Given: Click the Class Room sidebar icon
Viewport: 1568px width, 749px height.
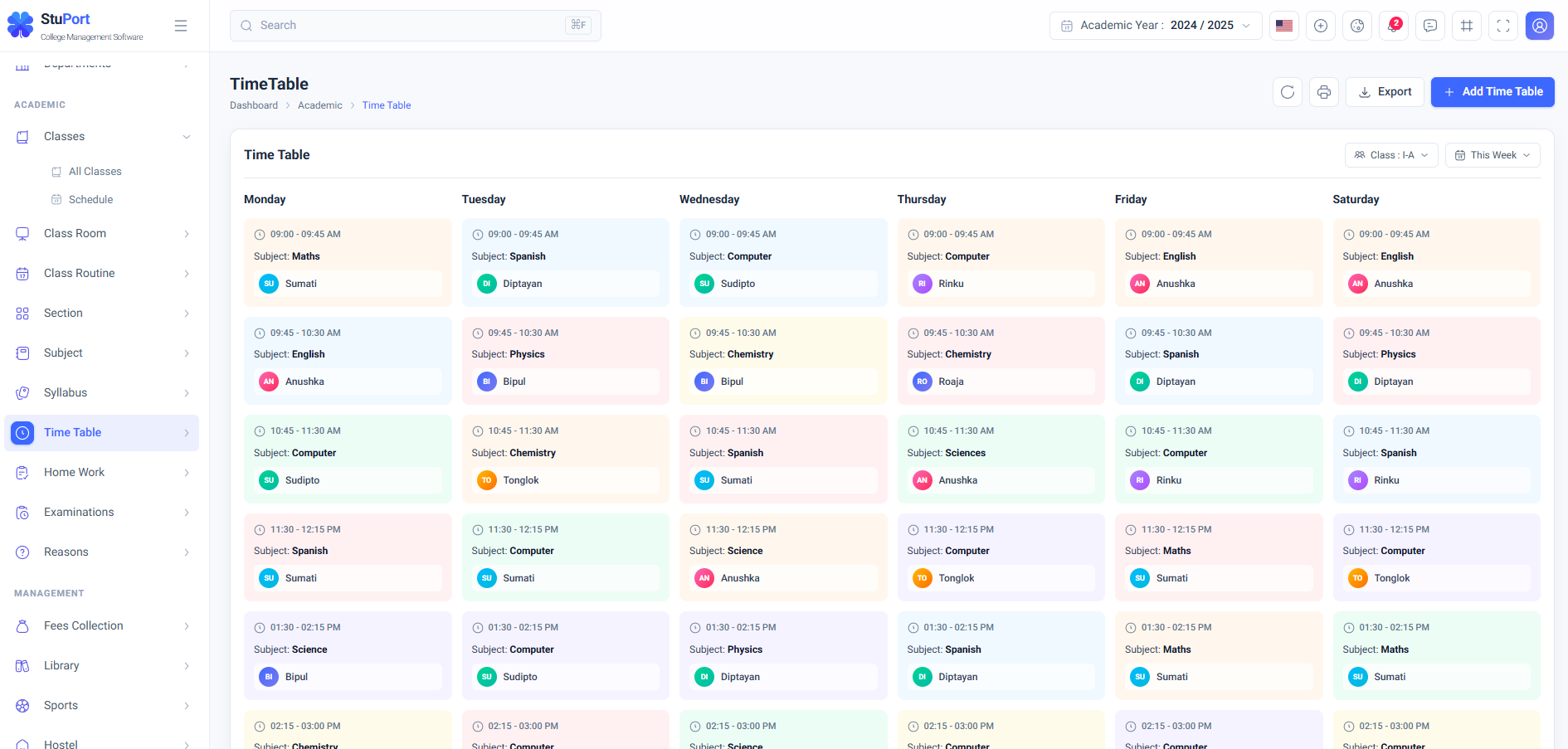Looking at the screenshot, I should [x=22, y=234].
